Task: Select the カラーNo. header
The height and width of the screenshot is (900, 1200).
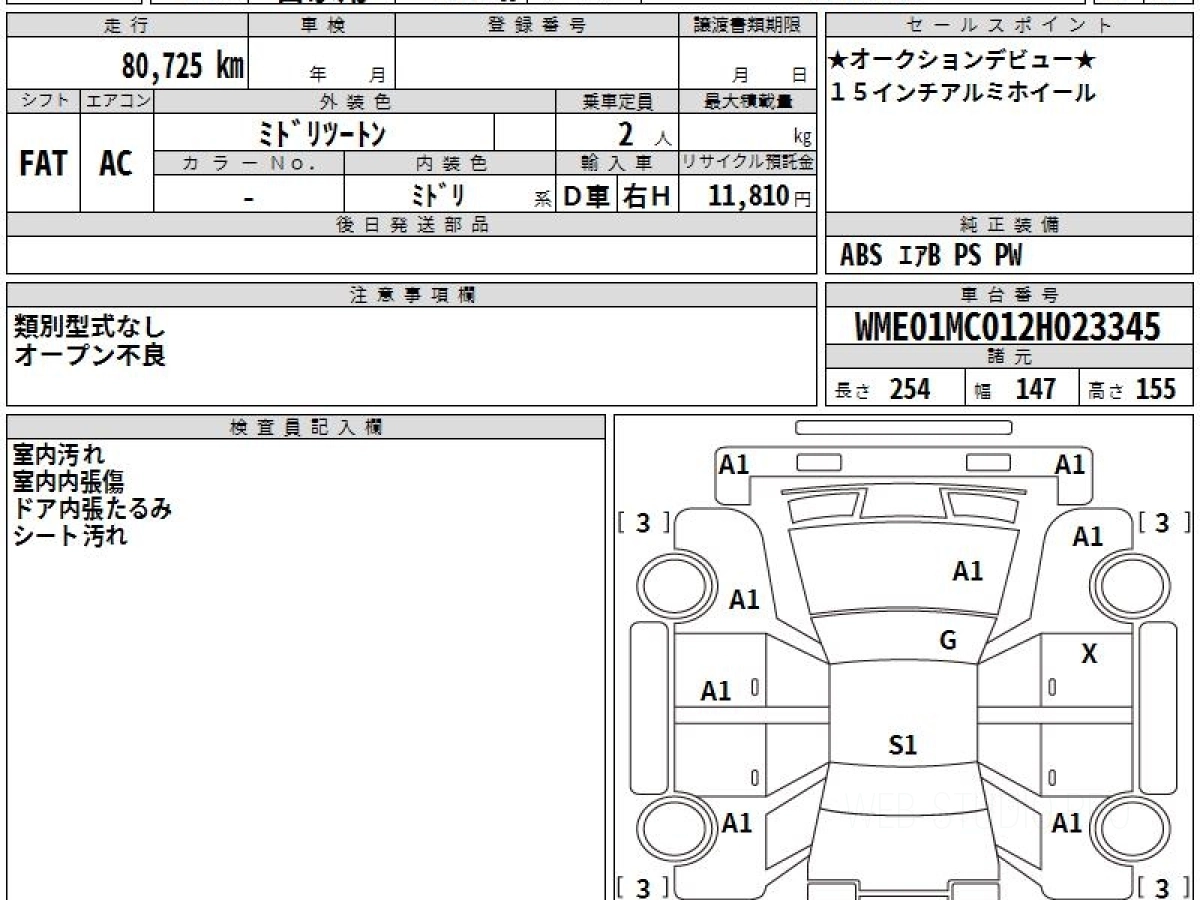Action: [249, 163]
